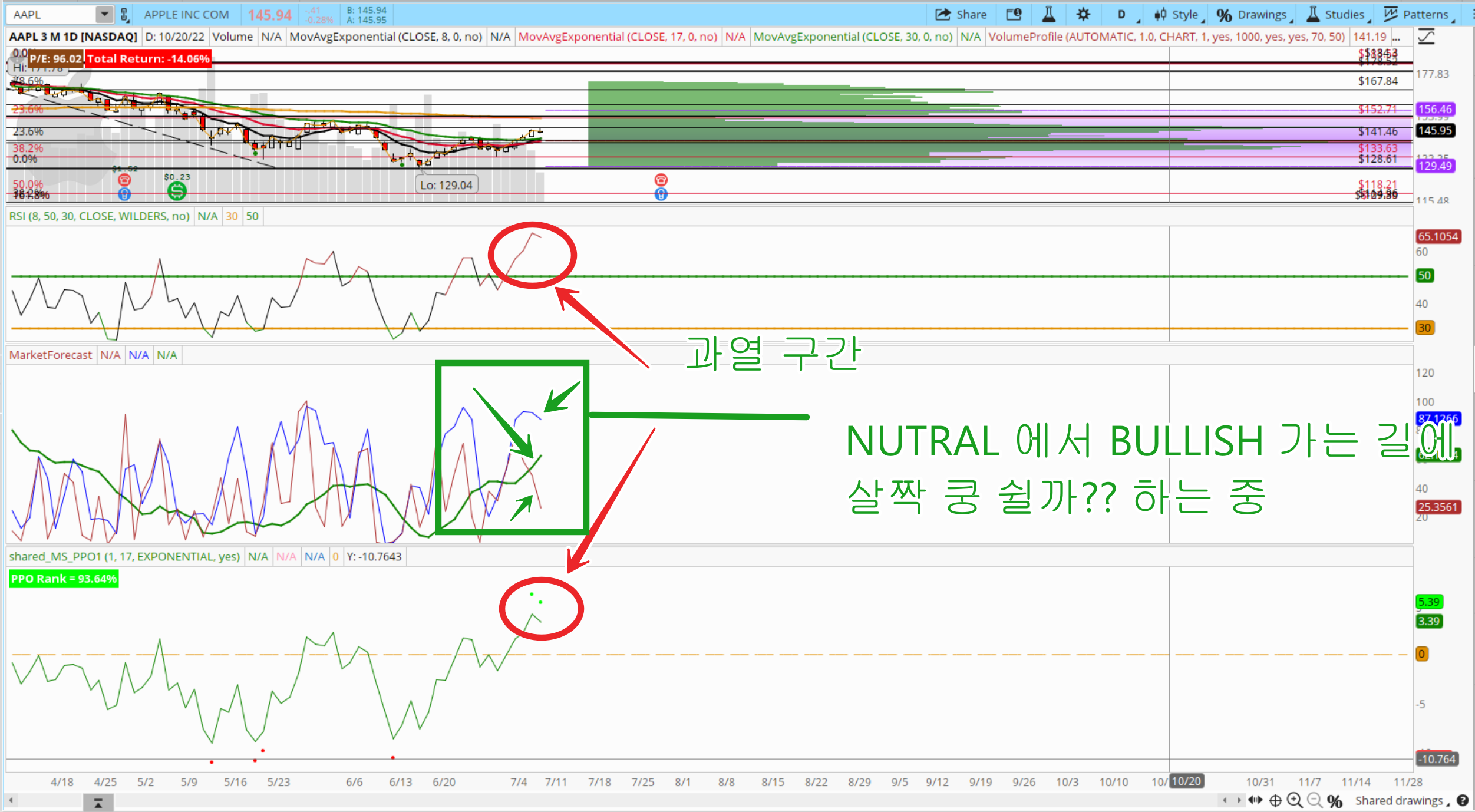Toggle the green dividend S marker

(x=177, y=190)
